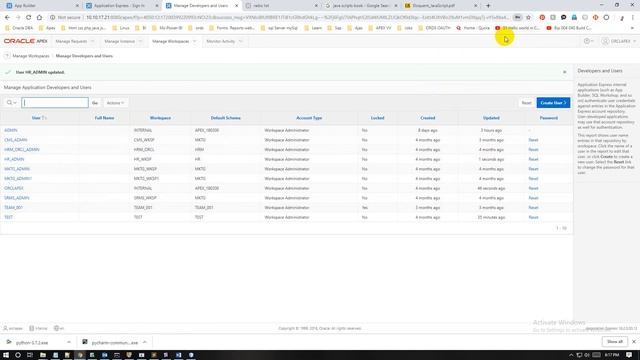Click the browser Reload icon
The image size is (640, 360).
coord(29,18)
